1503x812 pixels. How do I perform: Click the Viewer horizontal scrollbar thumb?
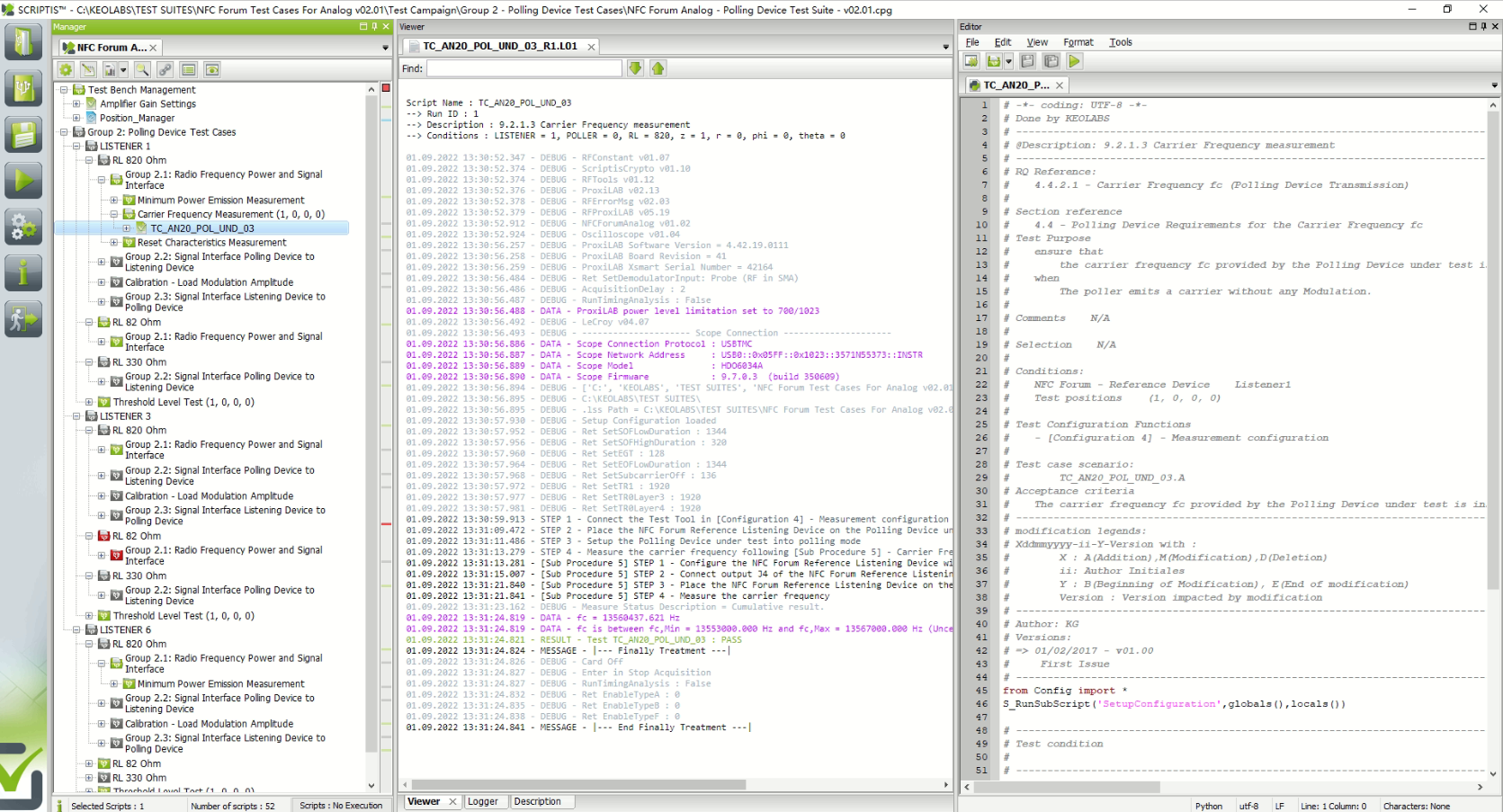(x=577, y=785)
